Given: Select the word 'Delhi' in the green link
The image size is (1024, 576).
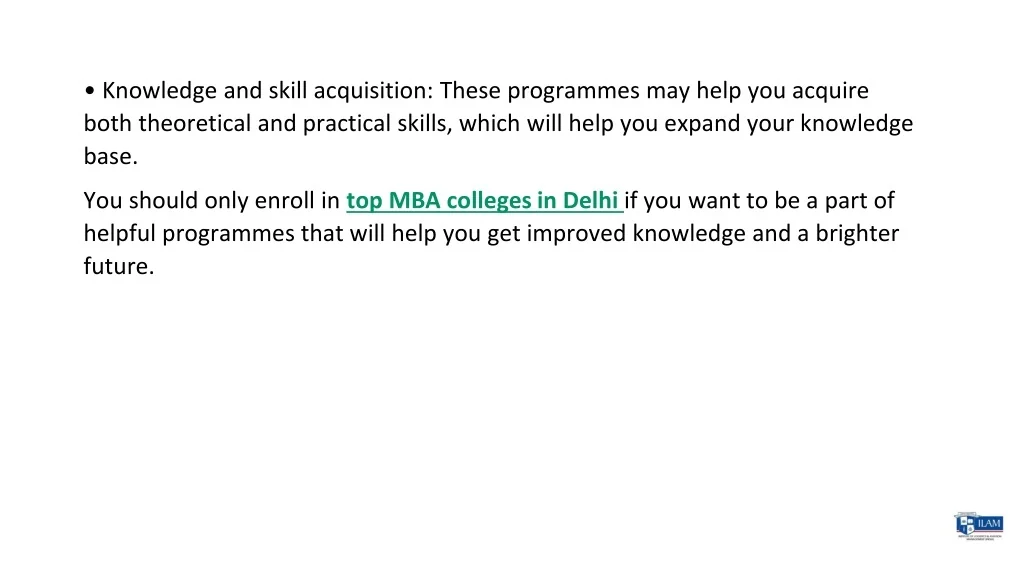Looking at the screenshot, I should click(591, 200).
